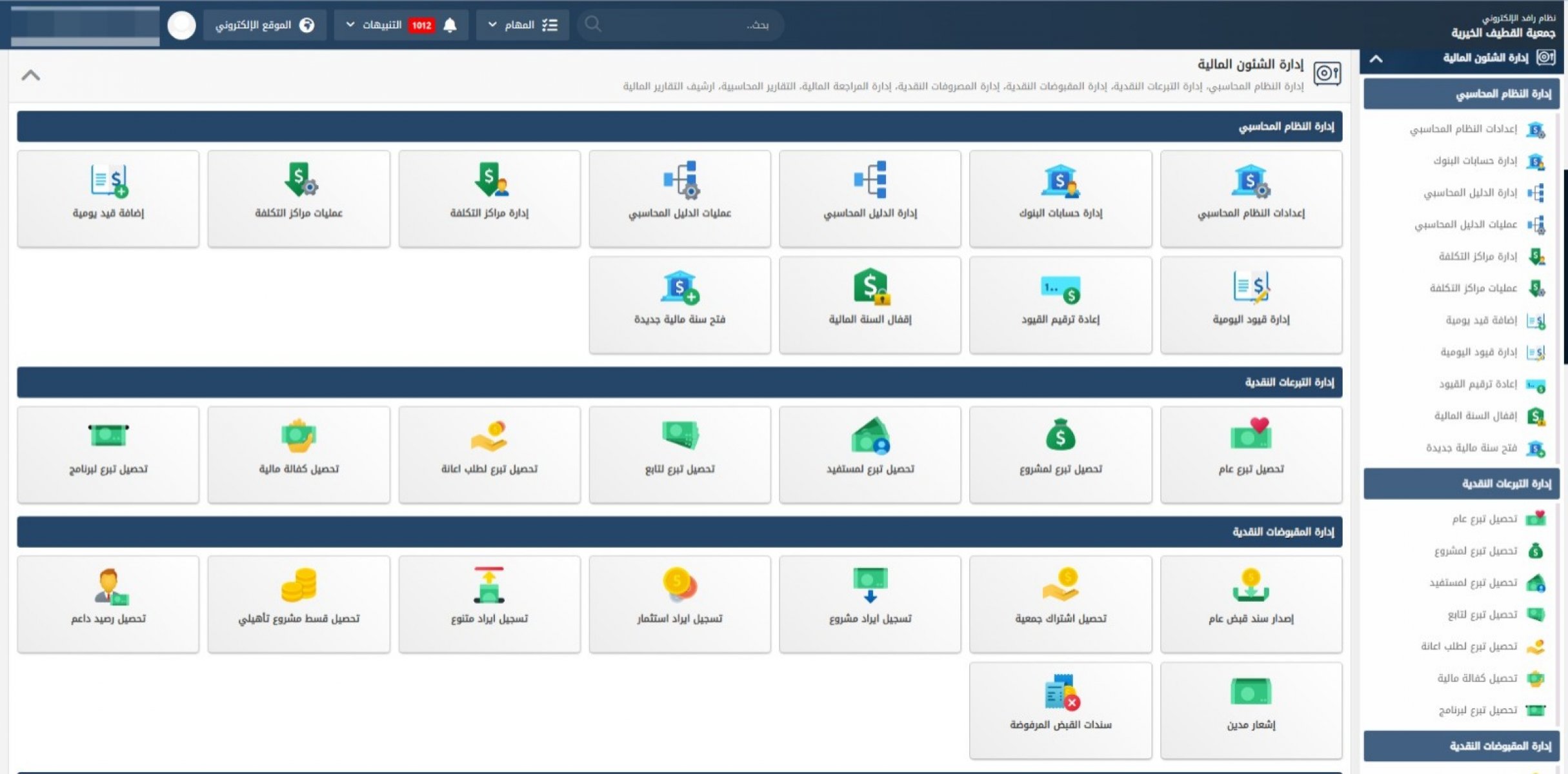
Task: Select sidebar item تحصيل تبرع لمشروع
Action: tap(1475, 551)
